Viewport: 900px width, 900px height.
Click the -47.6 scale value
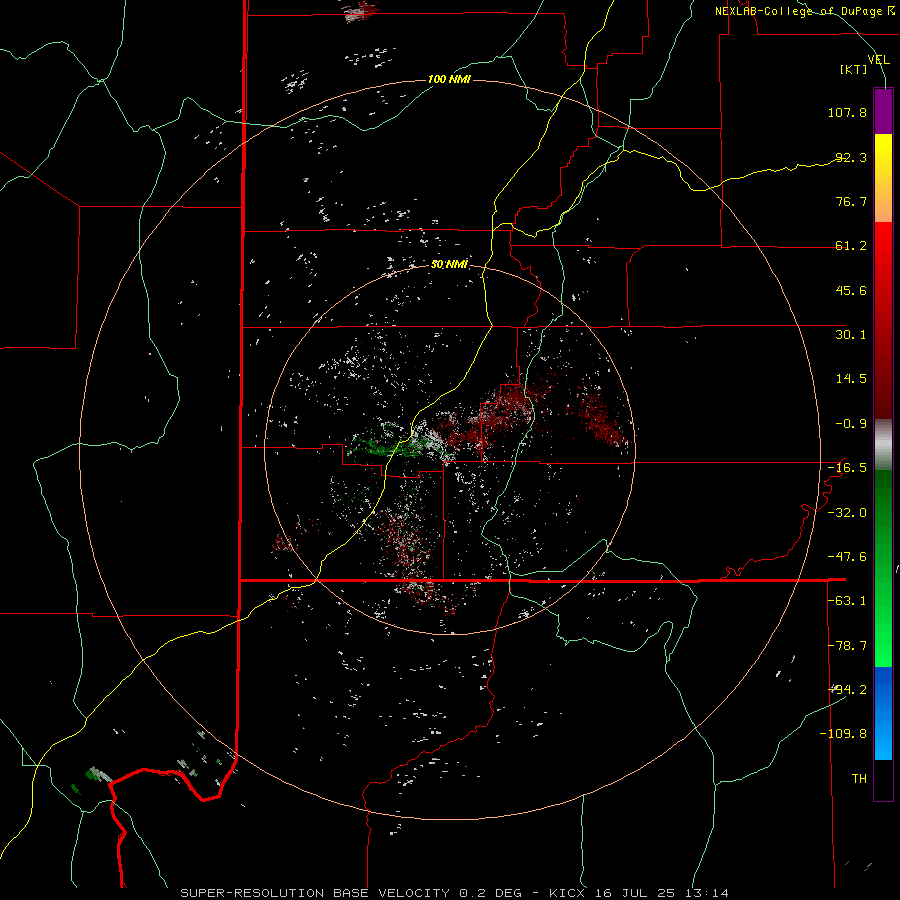[x=847, y=557]
